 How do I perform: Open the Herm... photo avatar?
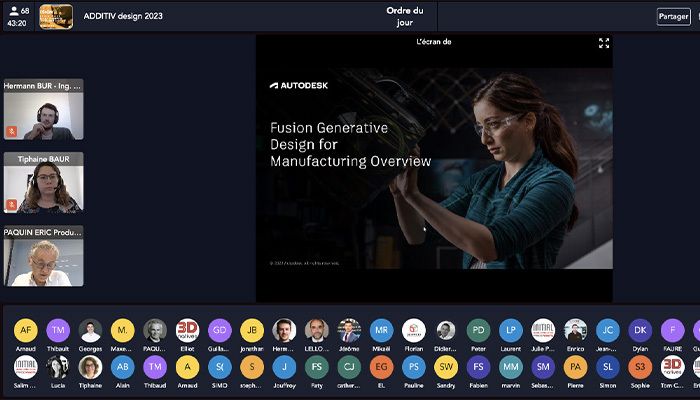[x=284, y=330]
